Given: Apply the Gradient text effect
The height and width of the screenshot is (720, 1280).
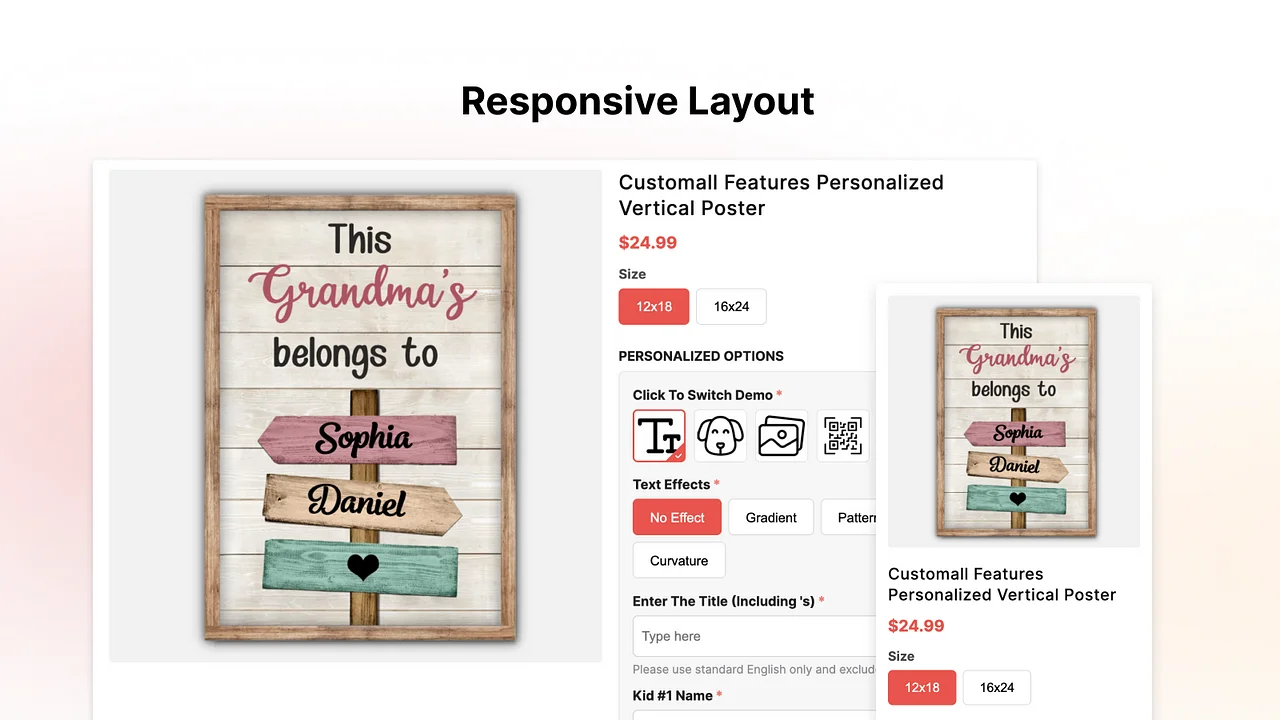Looking at the screenshot, I should tap(771, 518).
